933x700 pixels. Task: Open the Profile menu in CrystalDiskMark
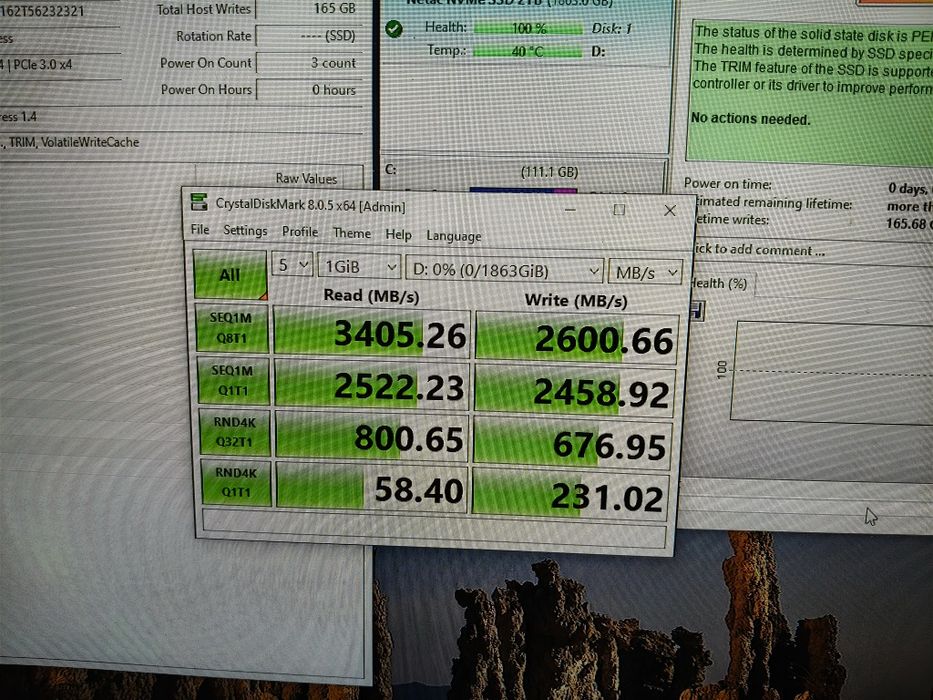click(300, 232)
